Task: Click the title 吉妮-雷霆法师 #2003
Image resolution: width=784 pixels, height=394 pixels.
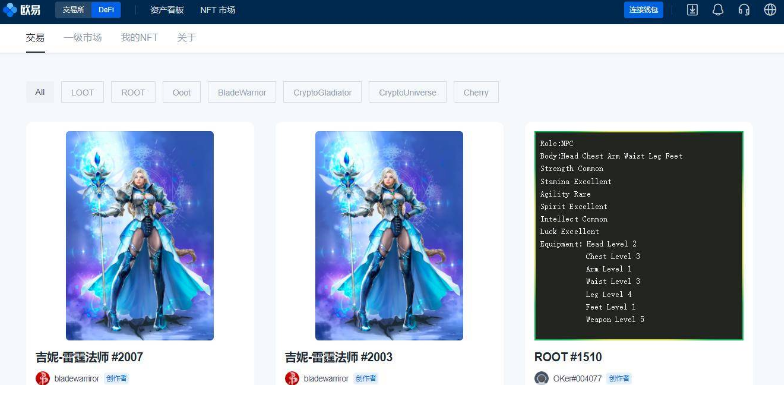Action: 338,357
